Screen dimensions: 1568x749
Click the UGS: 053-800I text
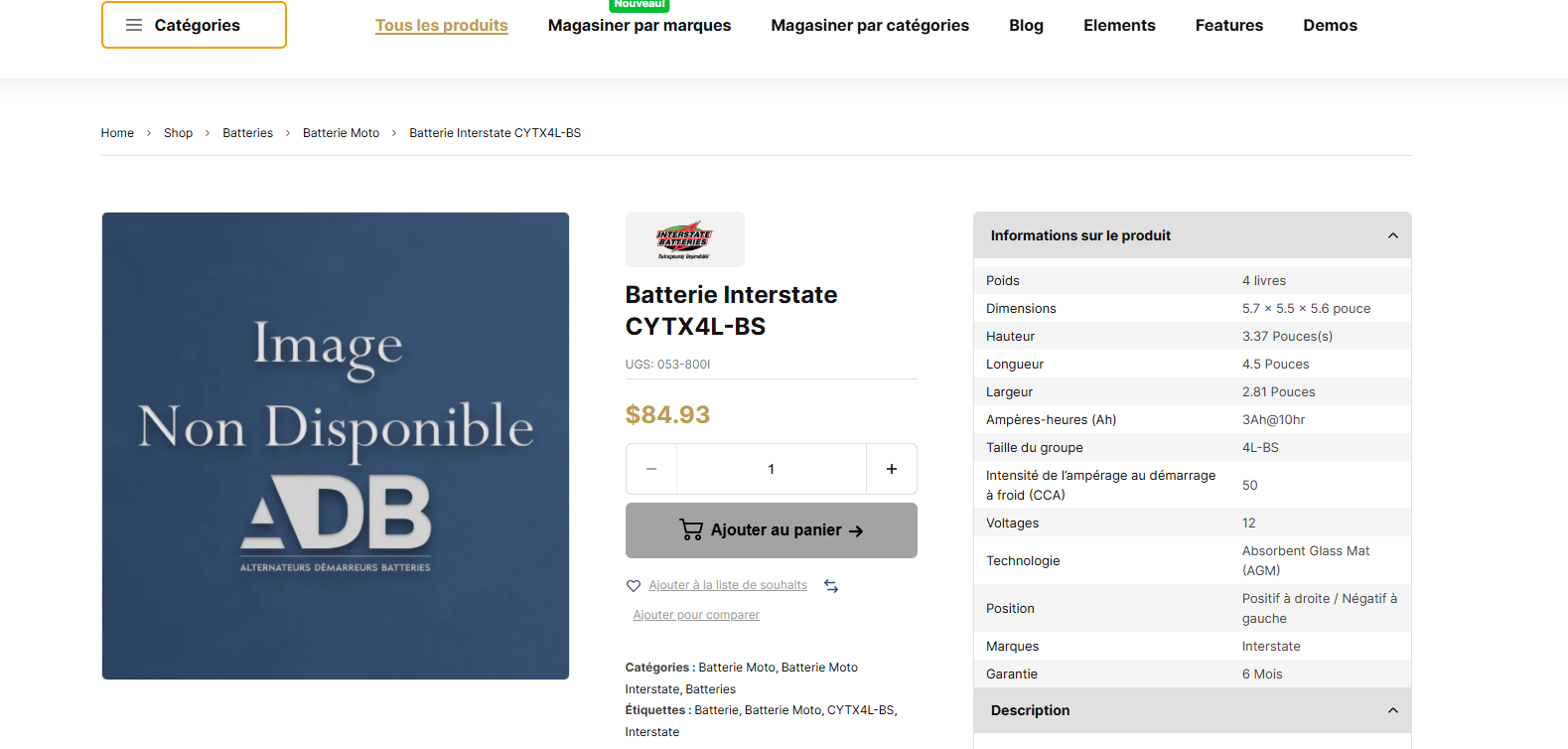click(668, 365)
